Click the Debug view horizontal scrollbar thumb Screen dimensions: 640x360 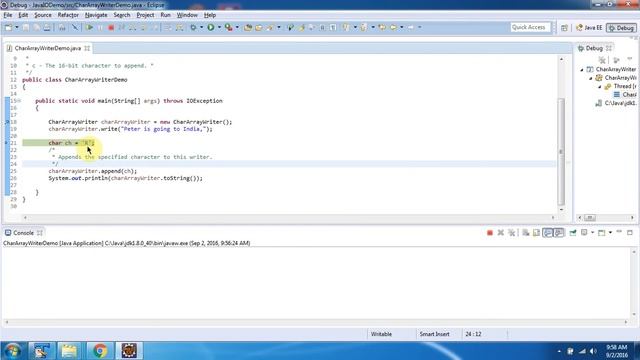[589, 218]
